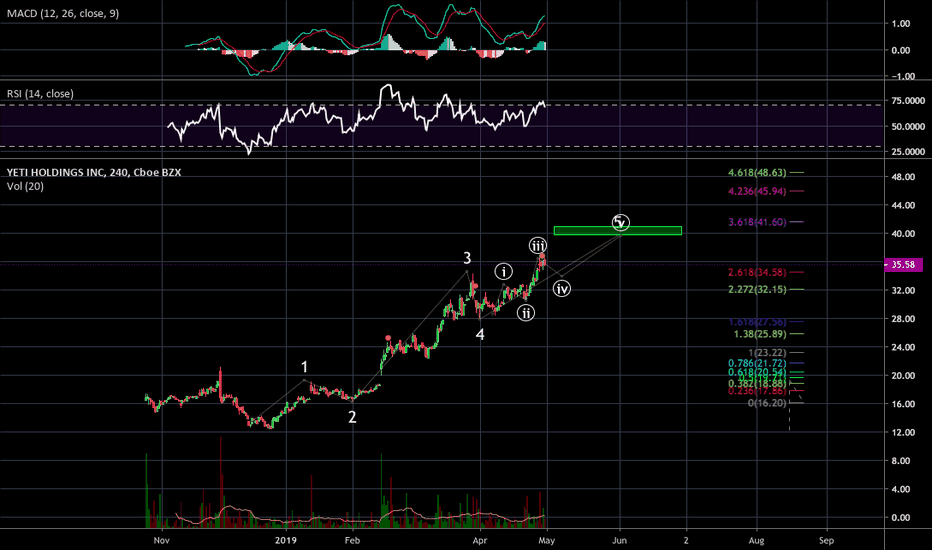The width and height of the screenshot is (932, 550).
Task: Select Fibonacci level 4.236(45.94)
Action: pos(757,191)
